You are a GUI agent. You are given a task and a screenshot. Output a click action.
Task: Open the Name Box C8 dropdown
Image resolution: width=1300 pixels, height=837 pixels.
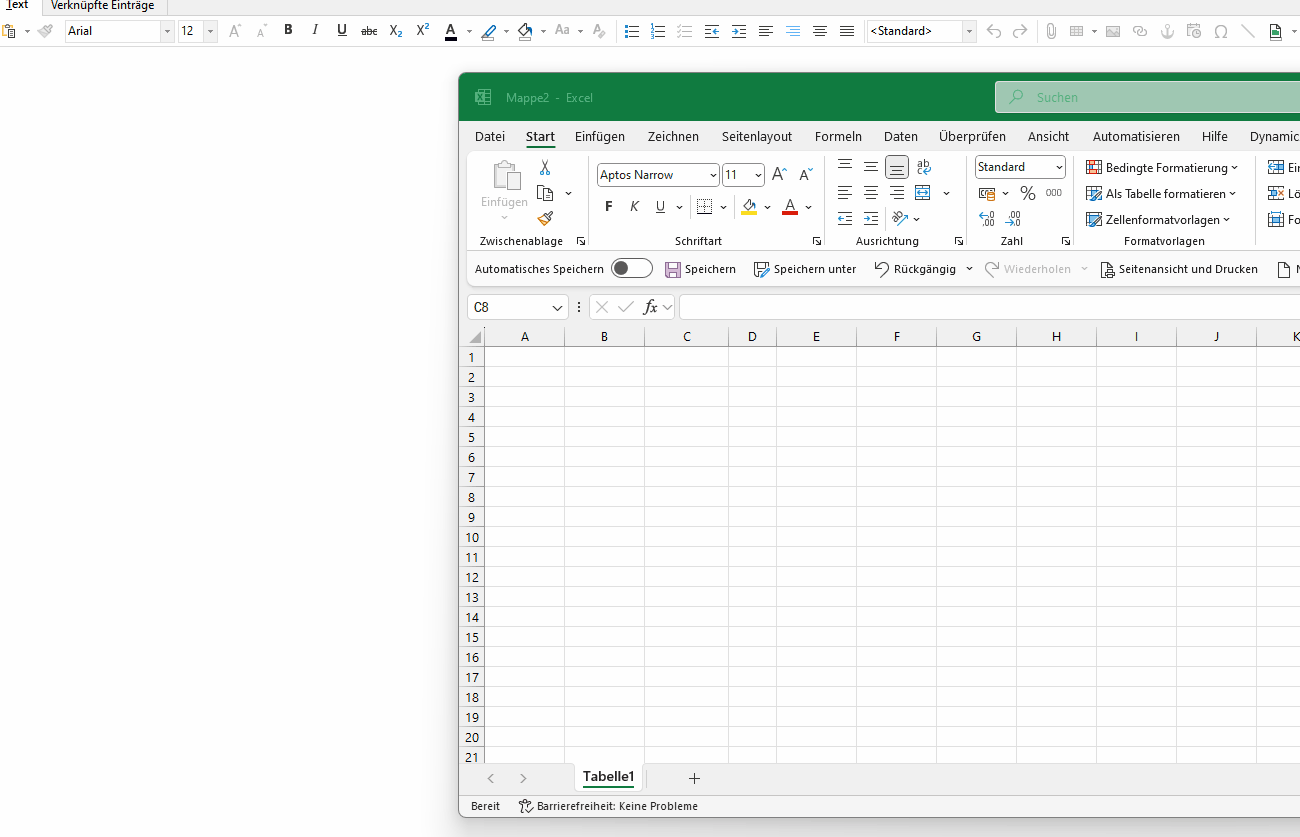coord(557,307)
